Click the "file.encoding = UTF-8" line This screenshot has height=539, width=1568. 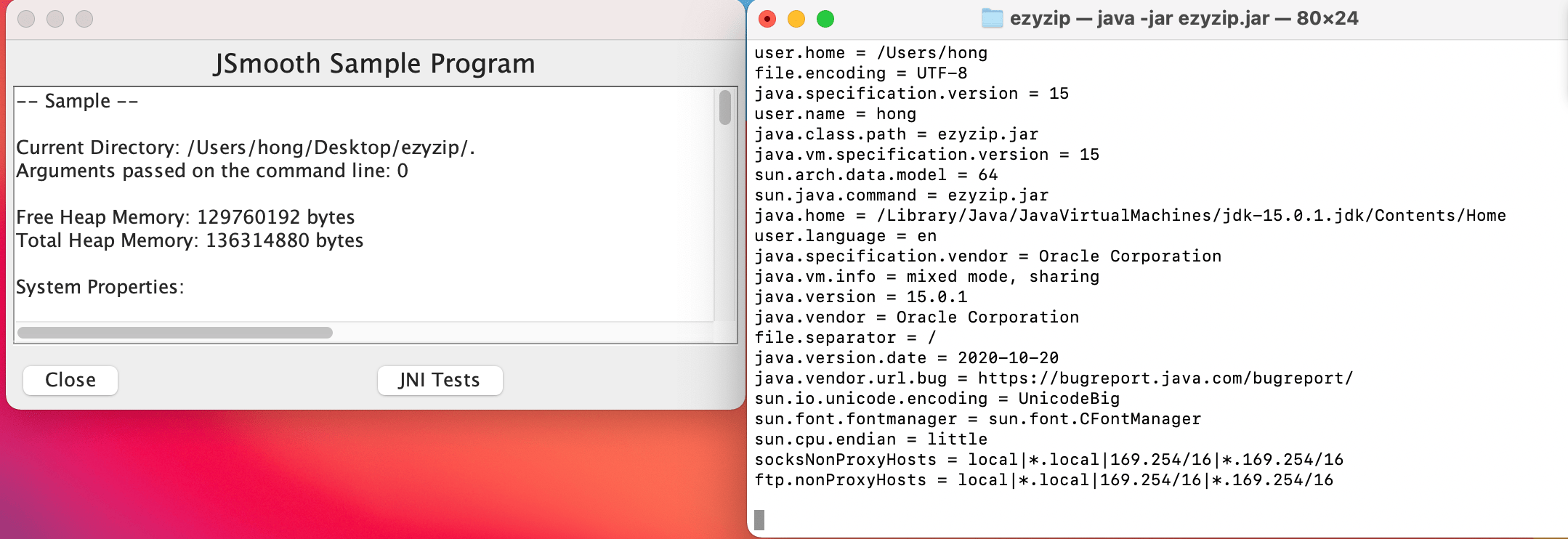861,73
